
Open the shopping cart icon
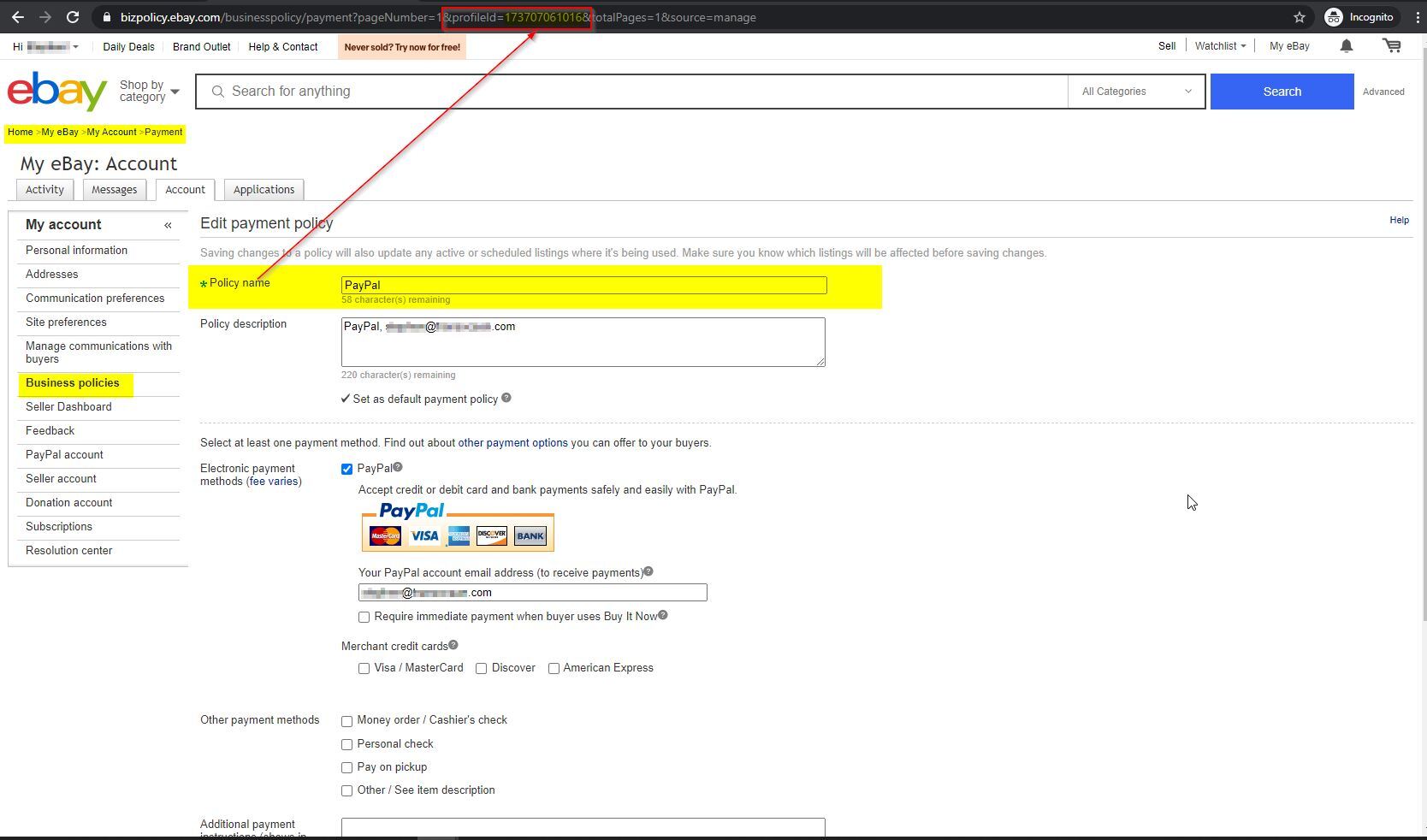coord(1392,46)
